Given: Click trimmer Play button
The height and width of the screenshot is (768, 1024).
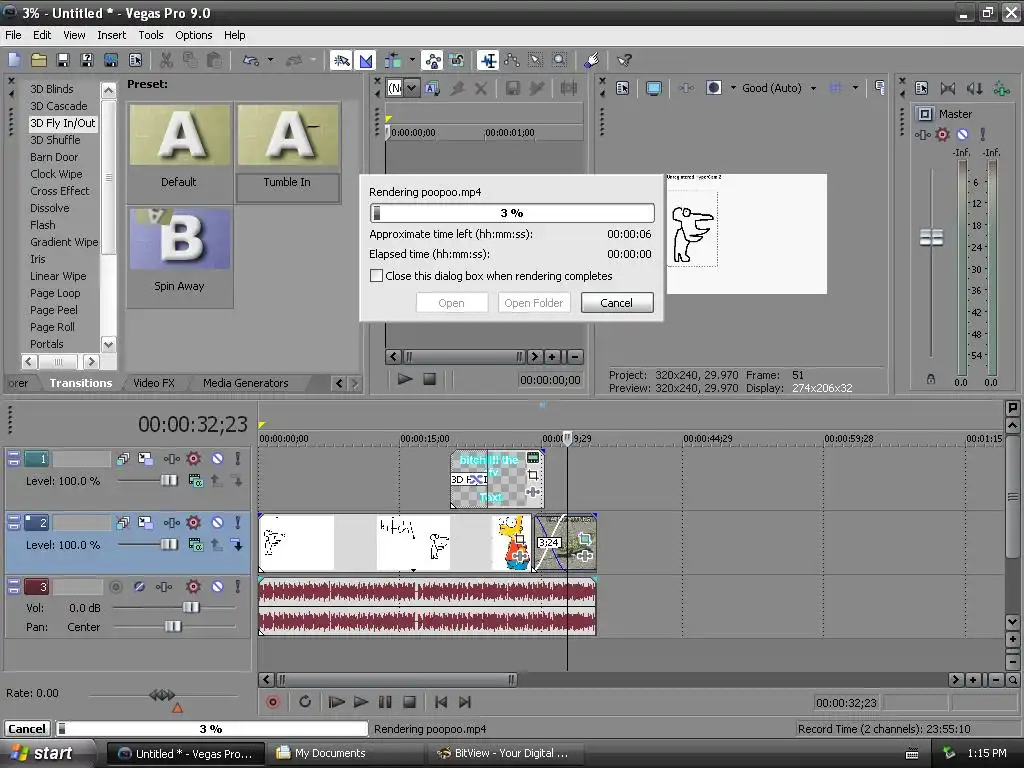Looking at the screenshot, I should point(405,379).
